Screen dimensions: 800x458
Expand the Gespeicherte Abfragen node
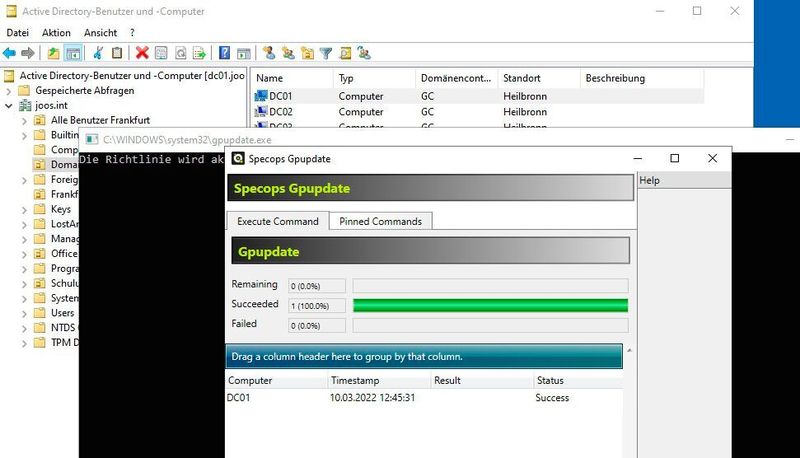pyautogui.click(x=9, y=91)
